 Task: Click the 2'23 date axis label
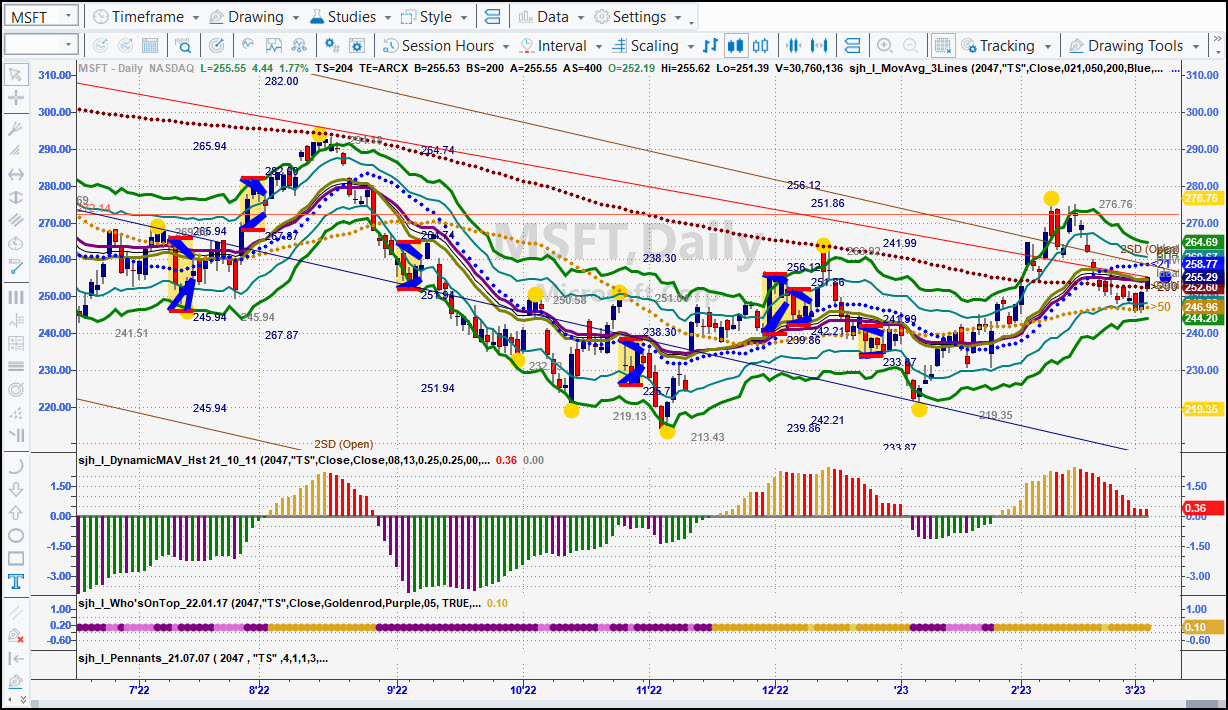(1021, 690)
